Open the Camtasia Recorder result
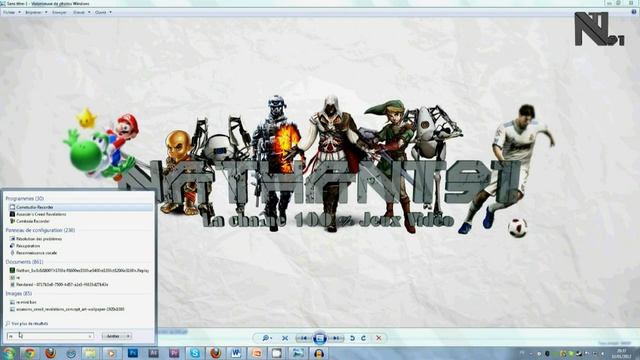The height and width of the screenshot is (360, 640). tap(80, 221)
